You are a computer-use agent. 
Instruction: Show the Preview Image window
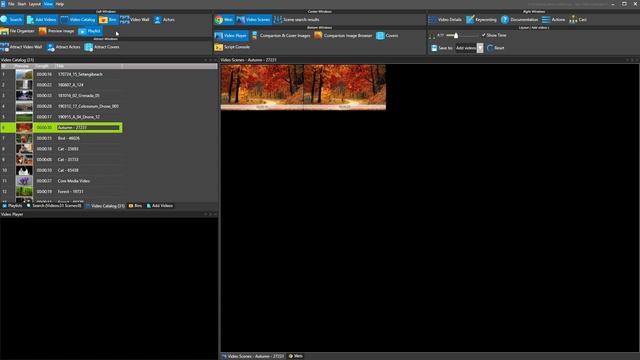click(57, 31)
